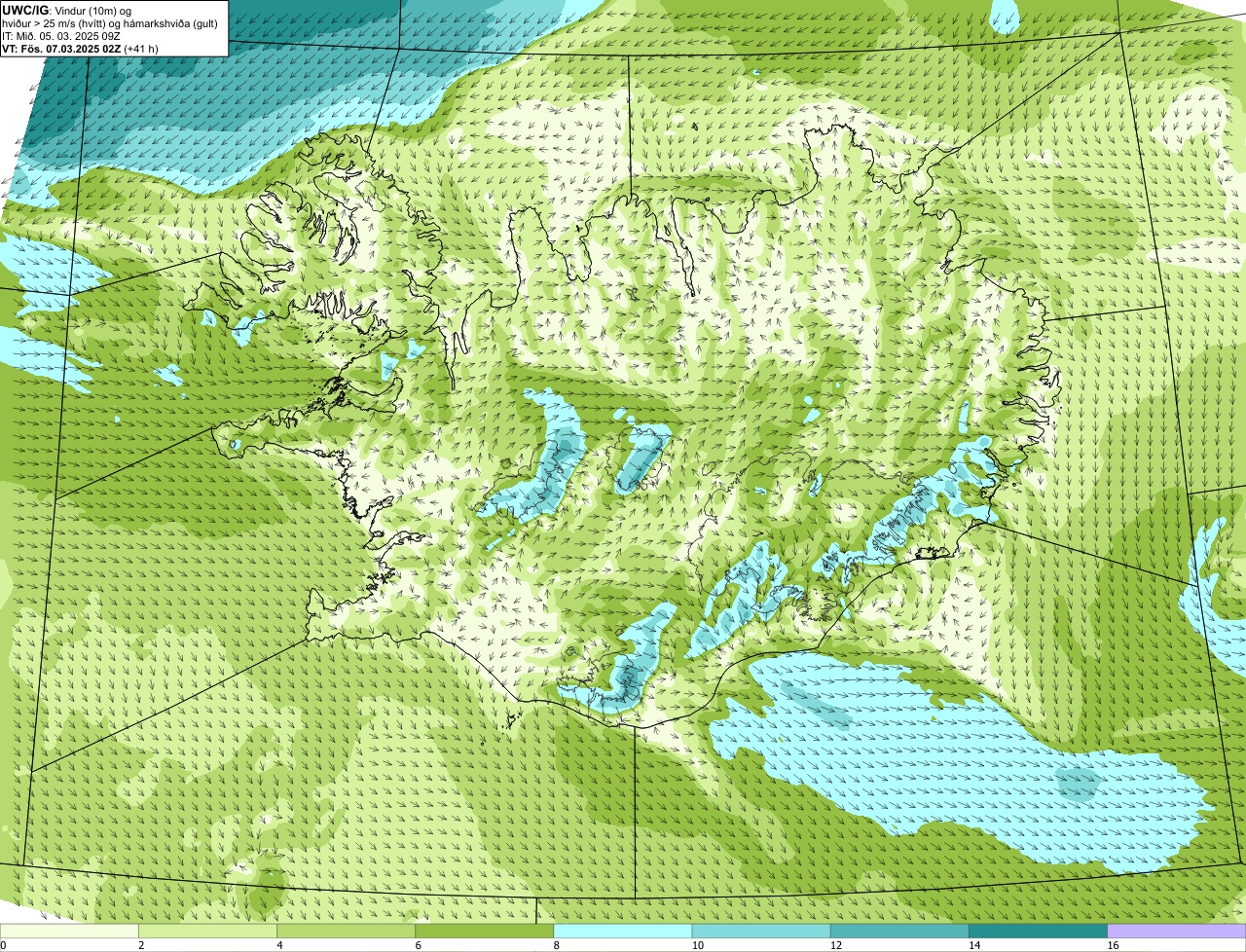Click the legend swatch between 6 and 8
Viewport: 1246px width, 952px height.
pos(485,932)
